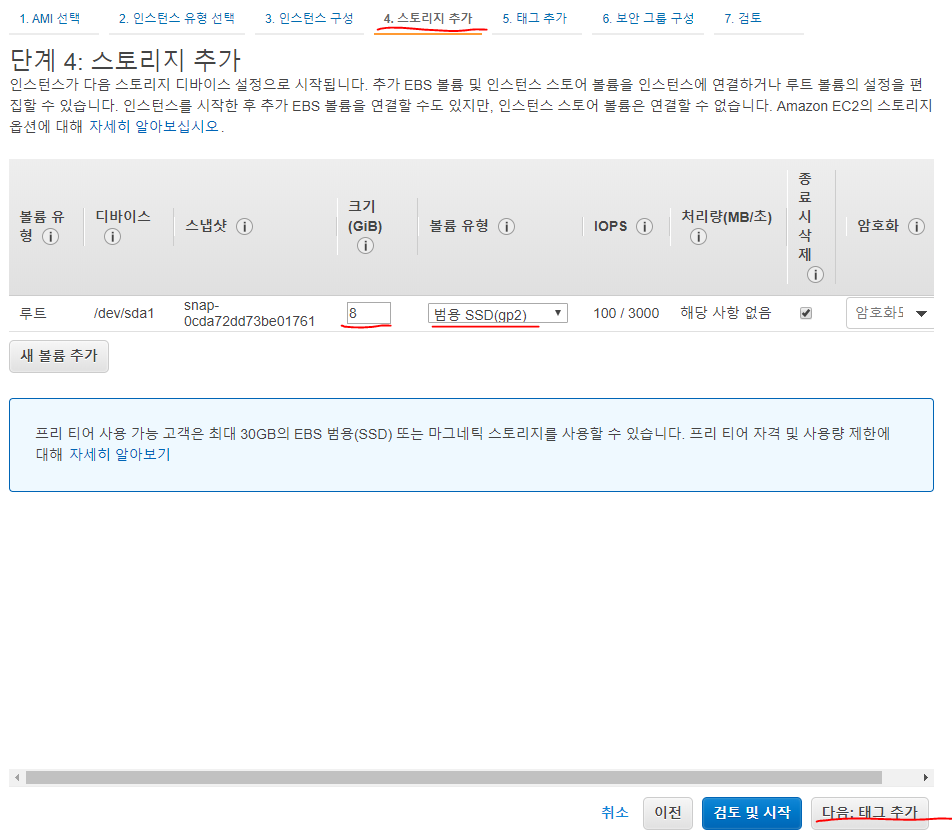Click the horizontal scrollbar thumb
The image size is (952, 838).
454,778
